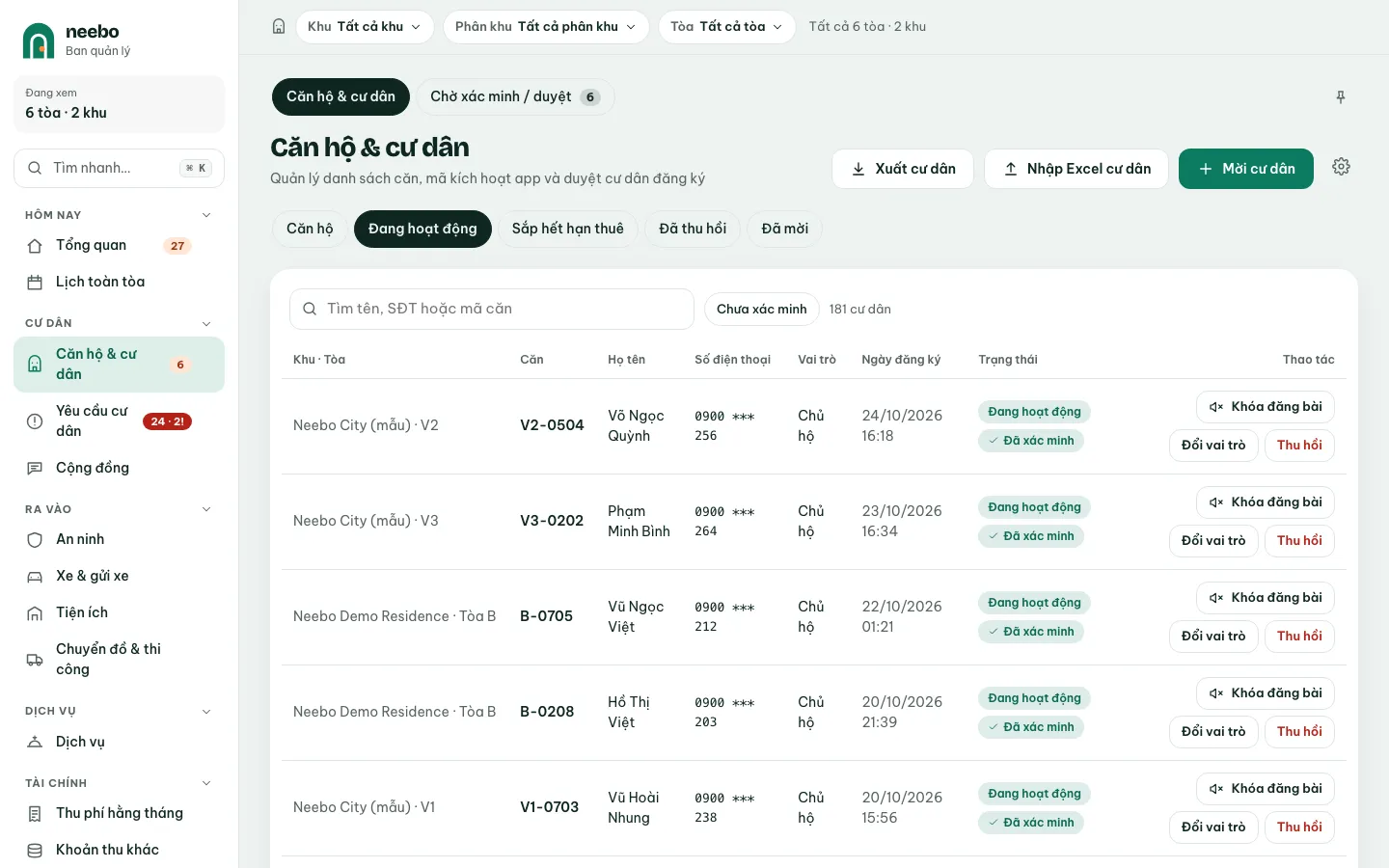Click Đổi vai trò for unit V3-0202
This screenshot has height=868, width=1389.
(x=1213, y=541)
